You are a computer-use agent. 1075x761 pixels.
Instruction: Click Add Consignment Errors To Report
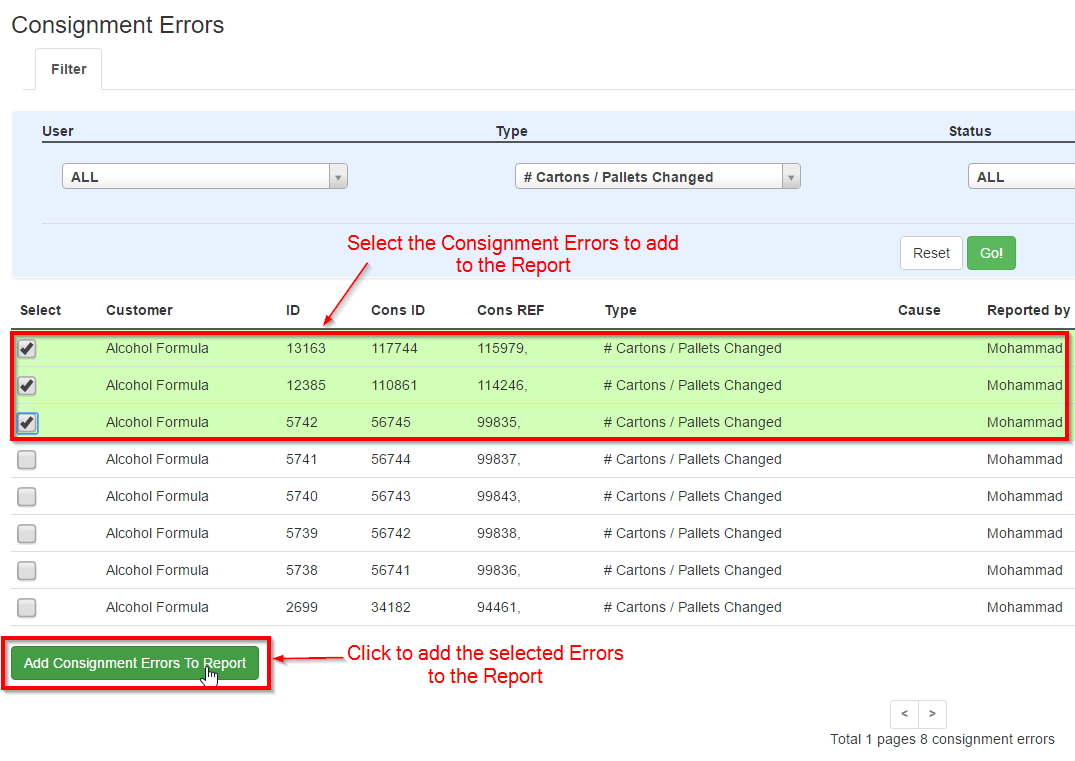[134, 662]
